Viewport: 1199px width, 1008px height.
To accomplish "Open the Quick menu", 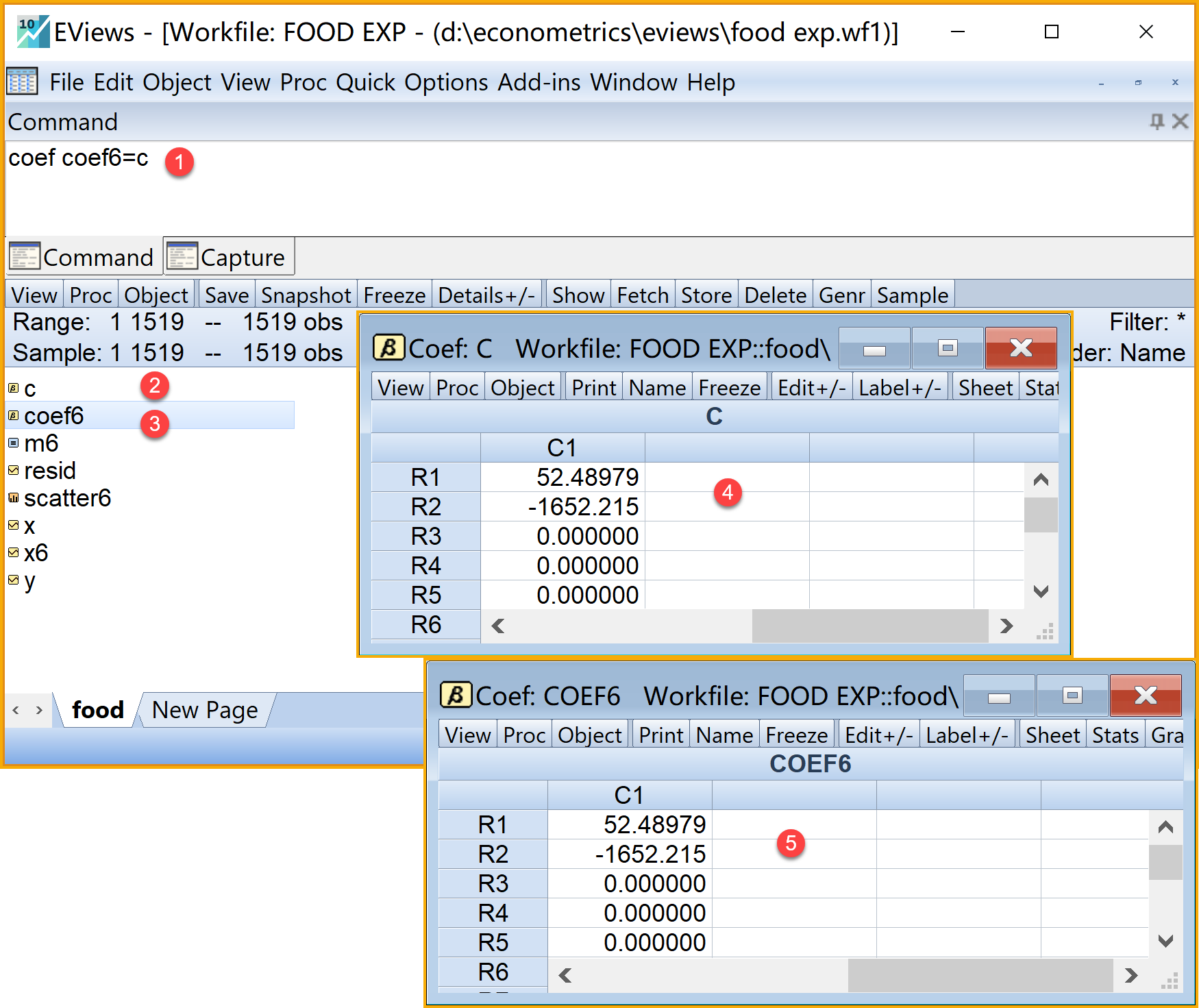I will coord(365,82).
